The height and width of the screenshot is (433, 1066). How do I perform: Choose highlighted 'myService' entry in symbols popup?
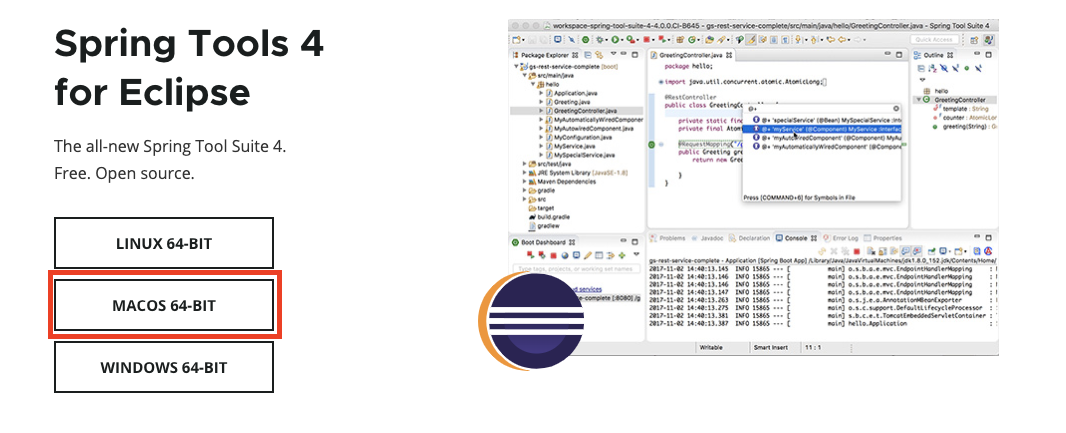point(823,129)
